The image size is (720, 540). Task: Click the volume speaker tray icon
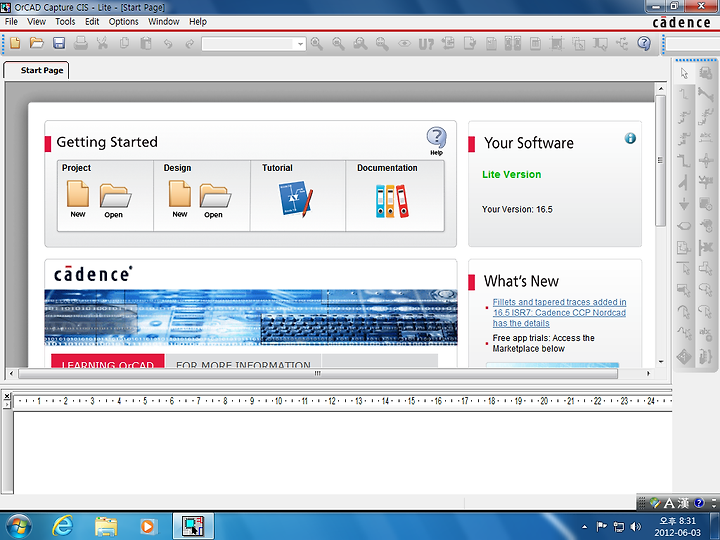[x=636, y=526]
